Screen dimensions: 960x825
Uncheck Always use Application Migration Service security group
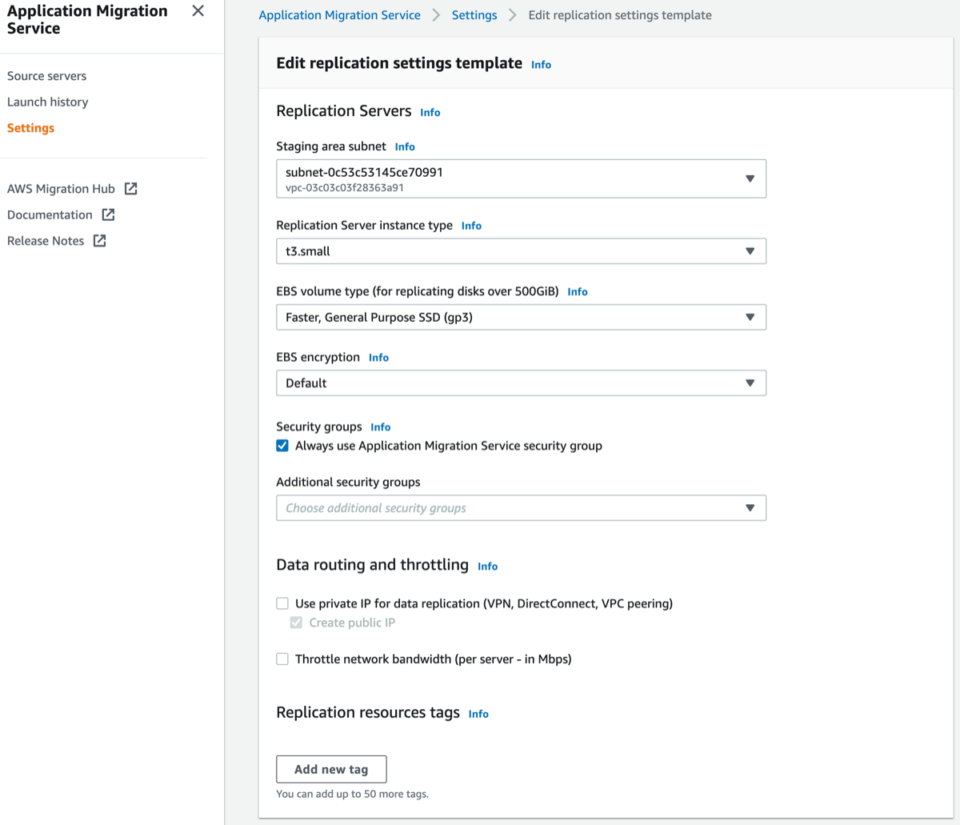point(282,446)
